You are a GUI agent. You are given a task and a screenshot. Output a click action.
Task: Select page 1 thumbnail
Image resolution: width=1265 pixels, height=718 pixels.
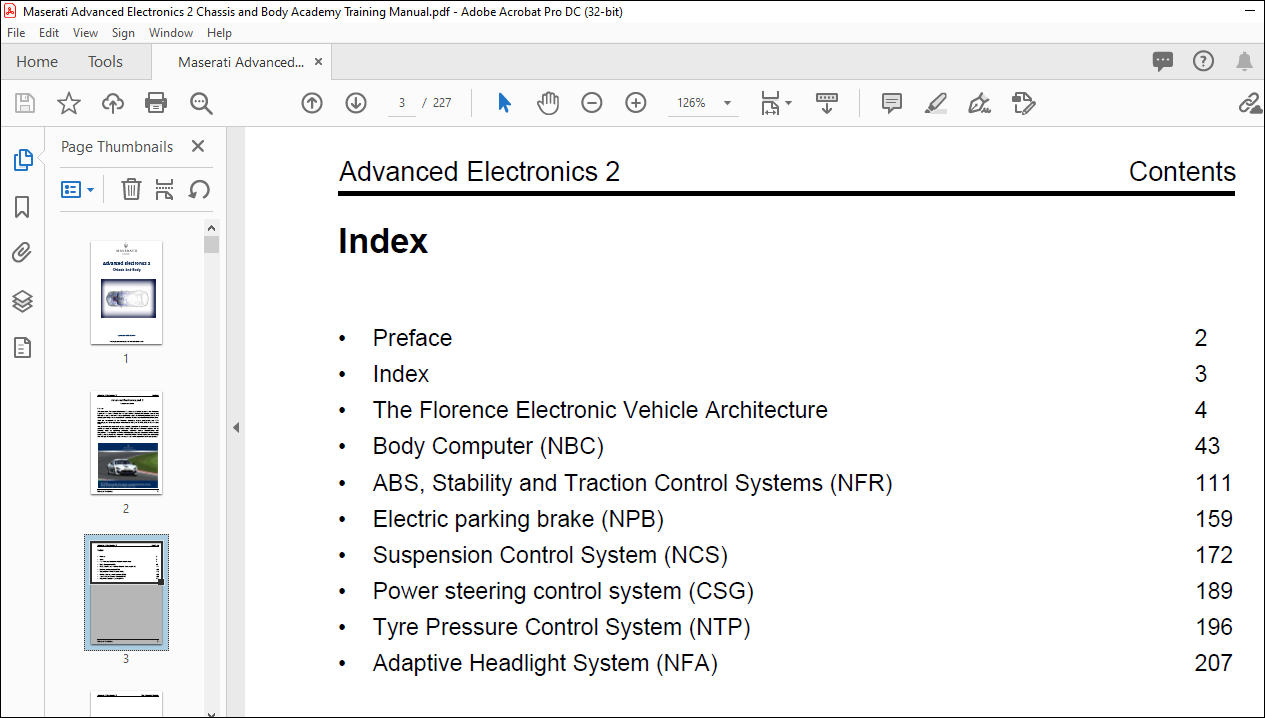pos(126,292)
